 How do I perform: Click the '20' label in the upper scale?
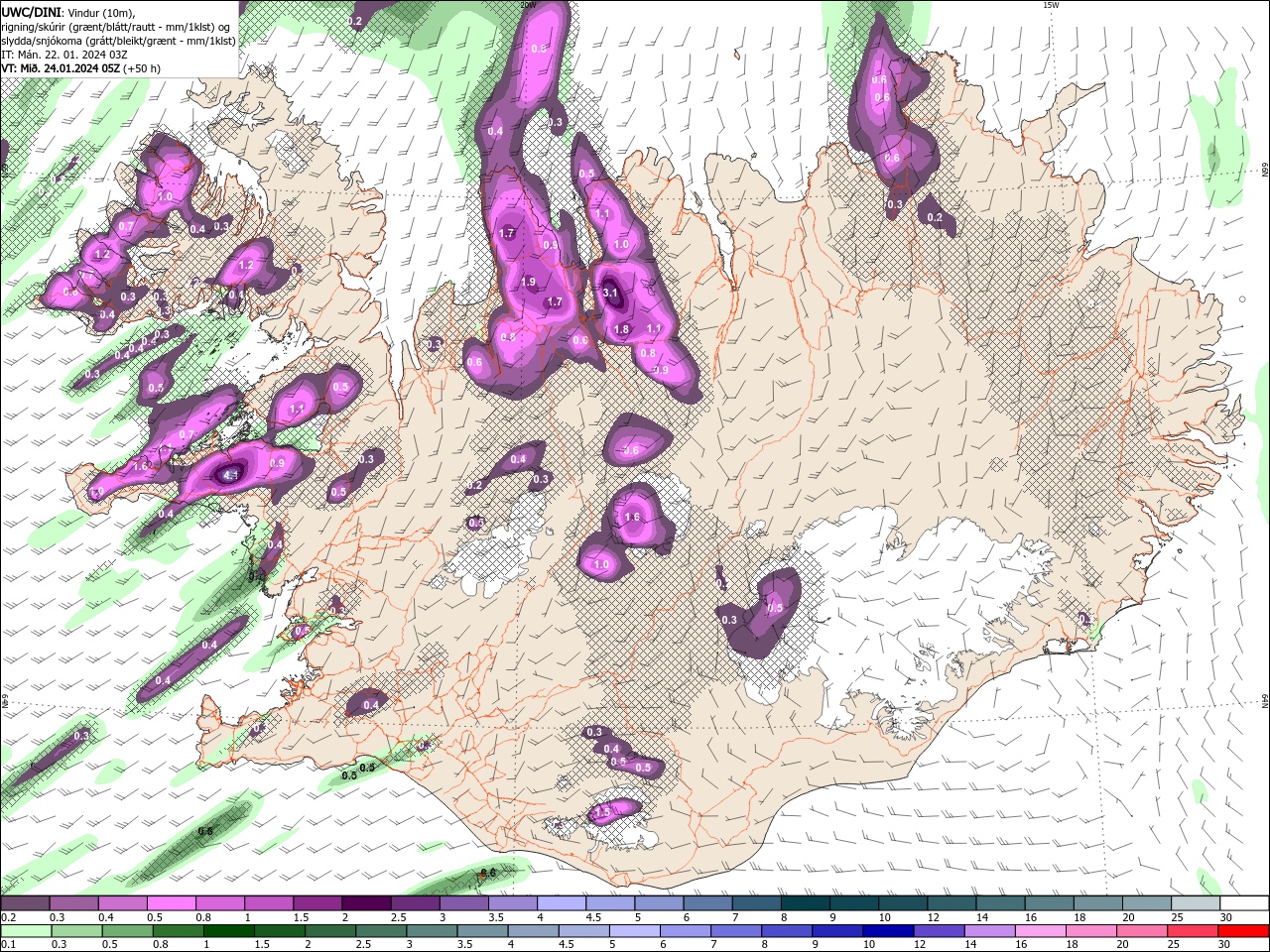coord(1129,917)
